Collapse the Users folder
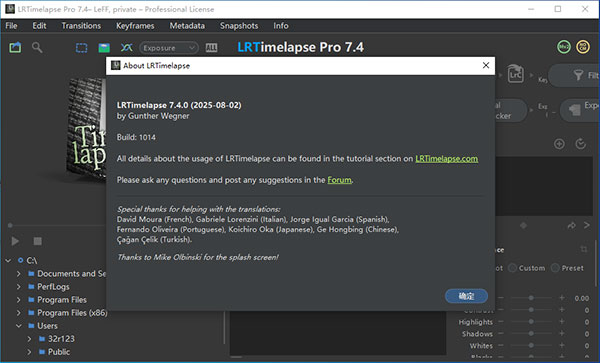This screenshot has height=363, width=600. click(x=18, y=326)
